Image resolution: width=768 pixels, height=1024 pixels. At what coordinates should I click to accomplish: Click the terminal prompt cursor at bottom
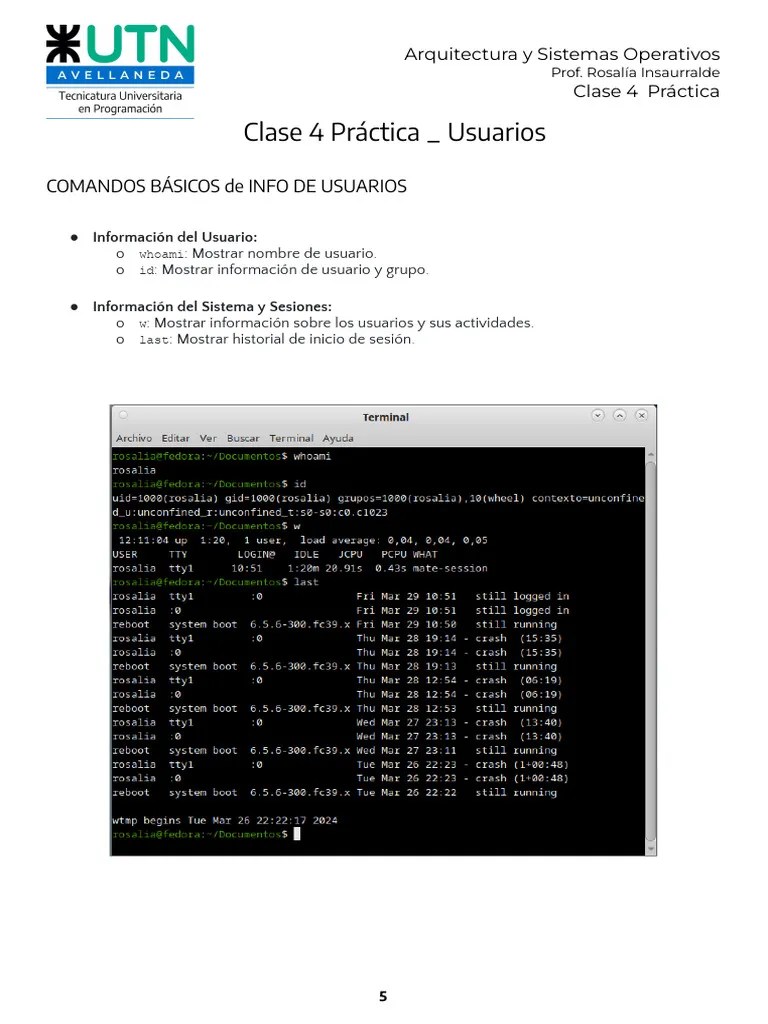297,834
